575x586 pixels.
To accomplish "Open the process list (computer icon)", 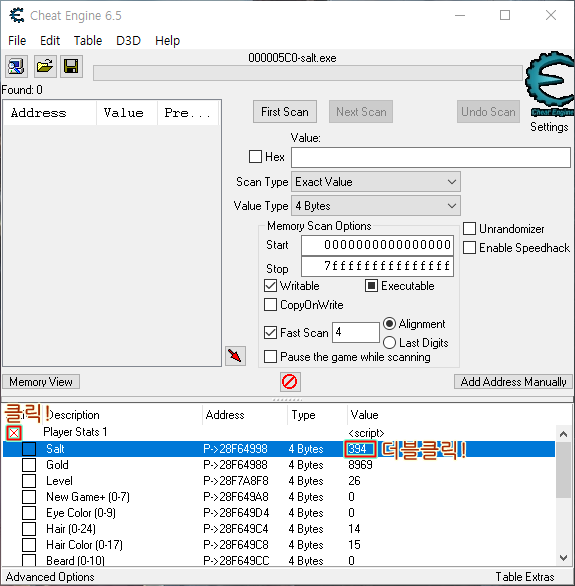I will point(16,67).
